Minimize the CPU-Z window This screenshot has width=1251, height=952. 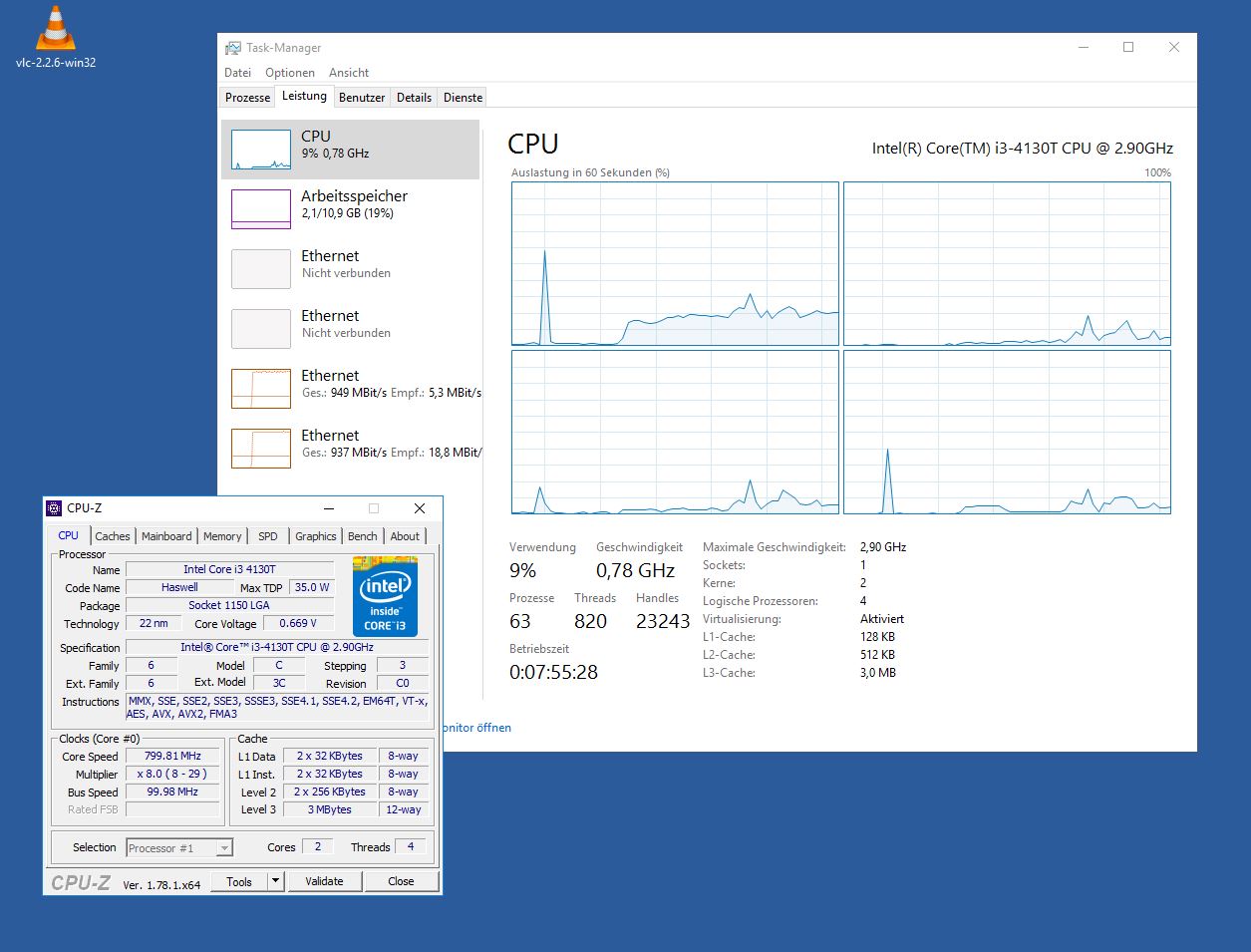(x=329, y=508)
